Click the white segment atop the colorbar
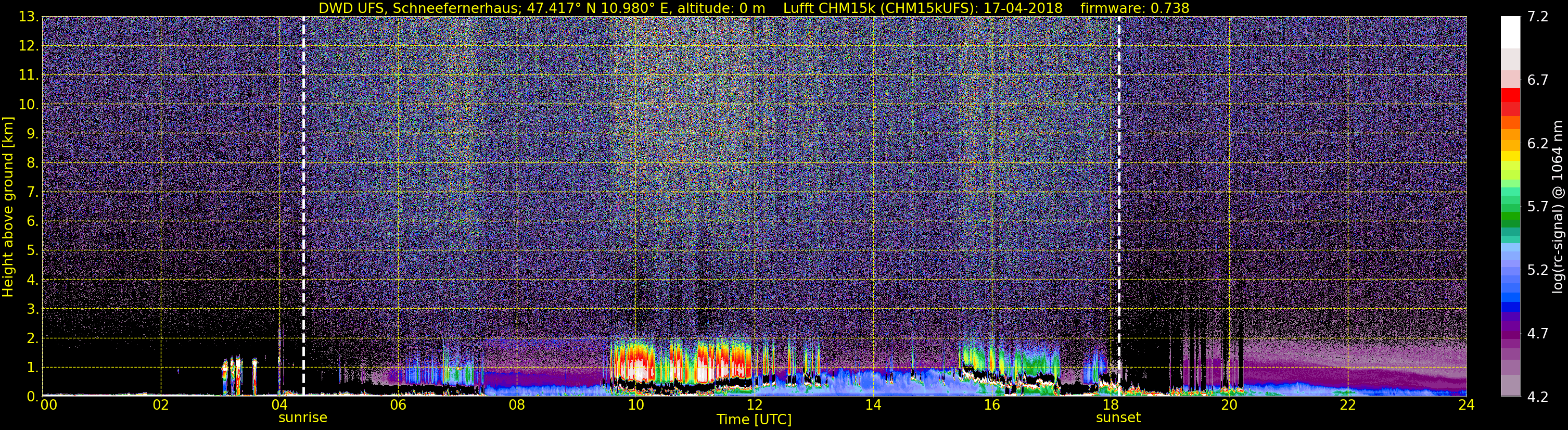Viewport: 1568px width, 430px height. 1510,32
